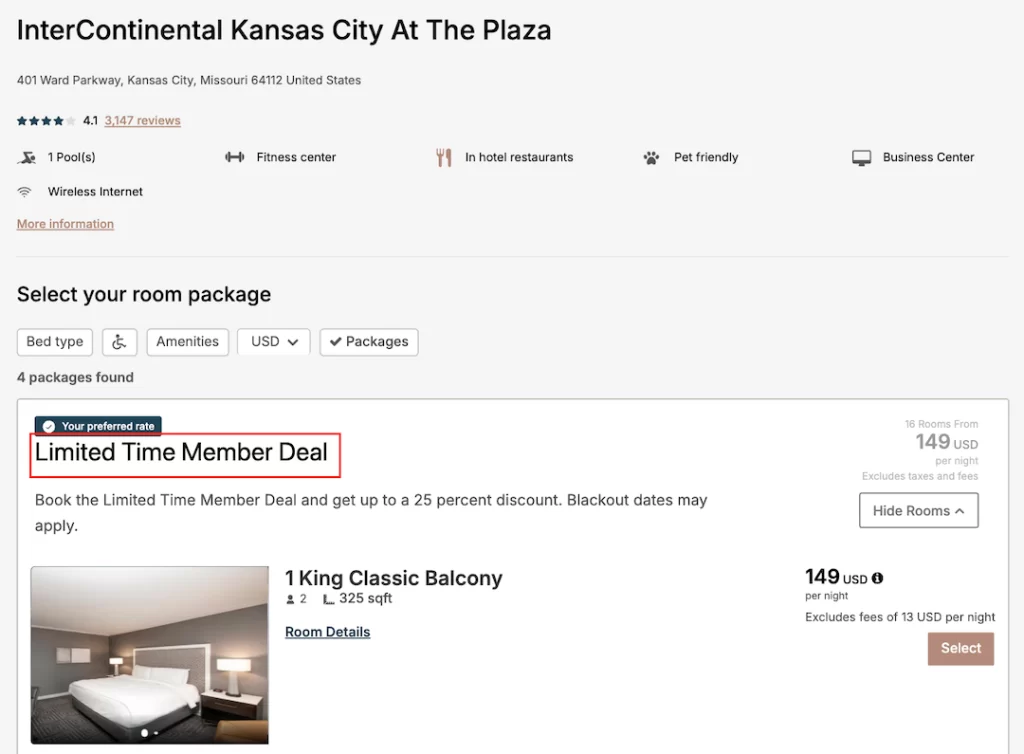This screenshot has height=754, width=1024.
Task: Click the in-hotel restaurants fork icon
Action: [444, 157]
